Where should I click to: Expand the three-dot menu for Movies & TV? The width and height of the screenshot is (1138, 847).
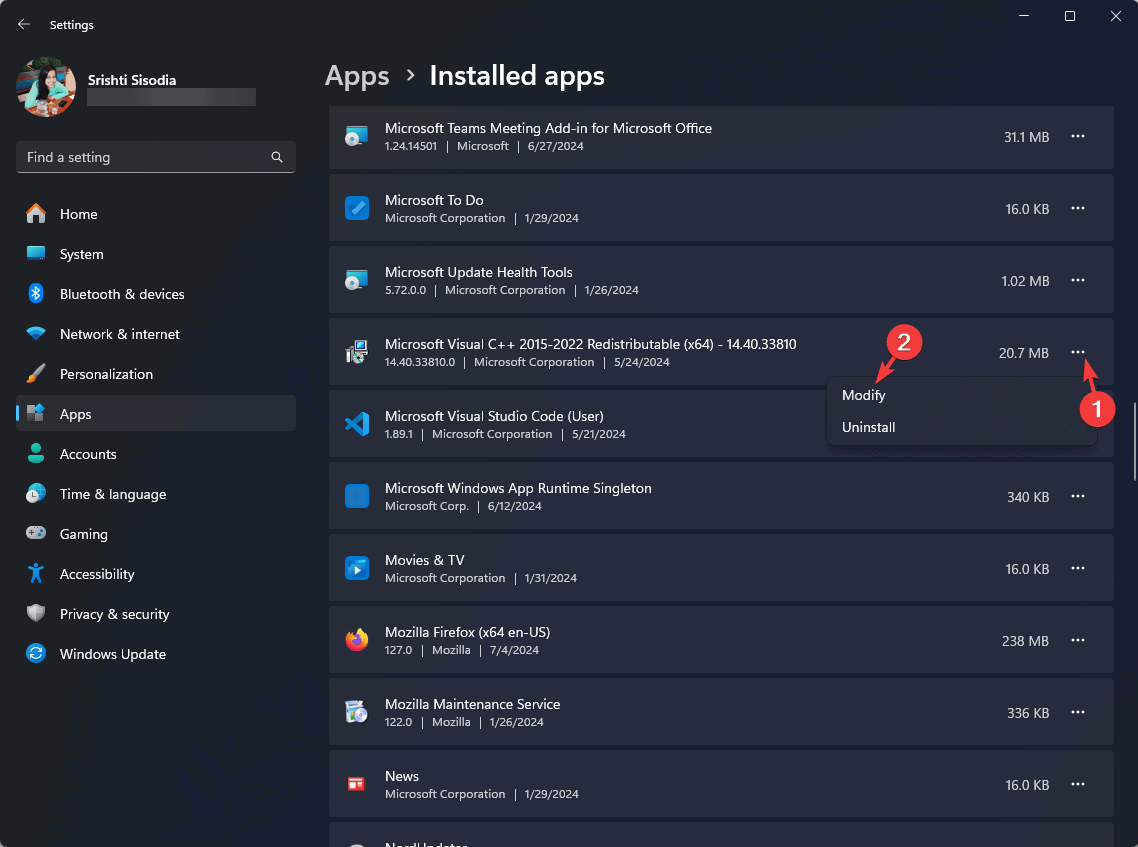click(1078, 568)
